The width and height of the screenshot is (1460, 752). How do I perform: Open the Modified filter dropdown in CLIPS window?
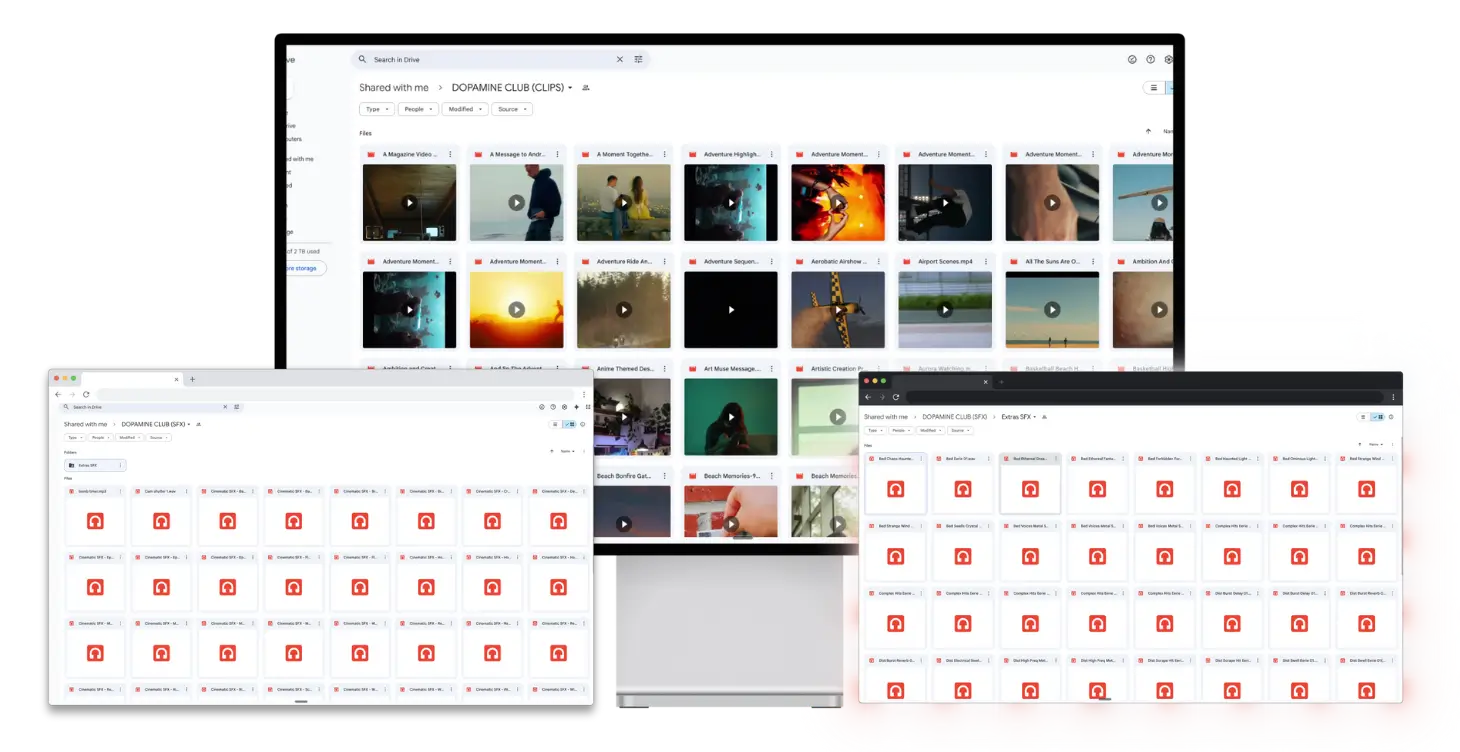point(466,109)
